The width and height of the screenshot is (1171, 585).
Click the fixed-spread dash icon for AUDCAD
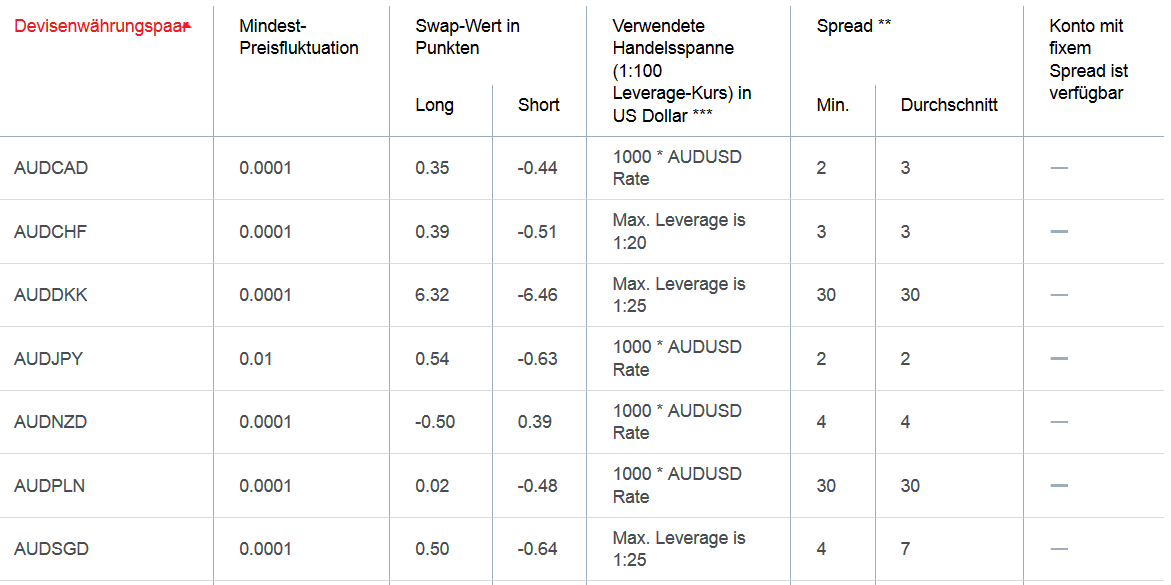point(1058,168)
